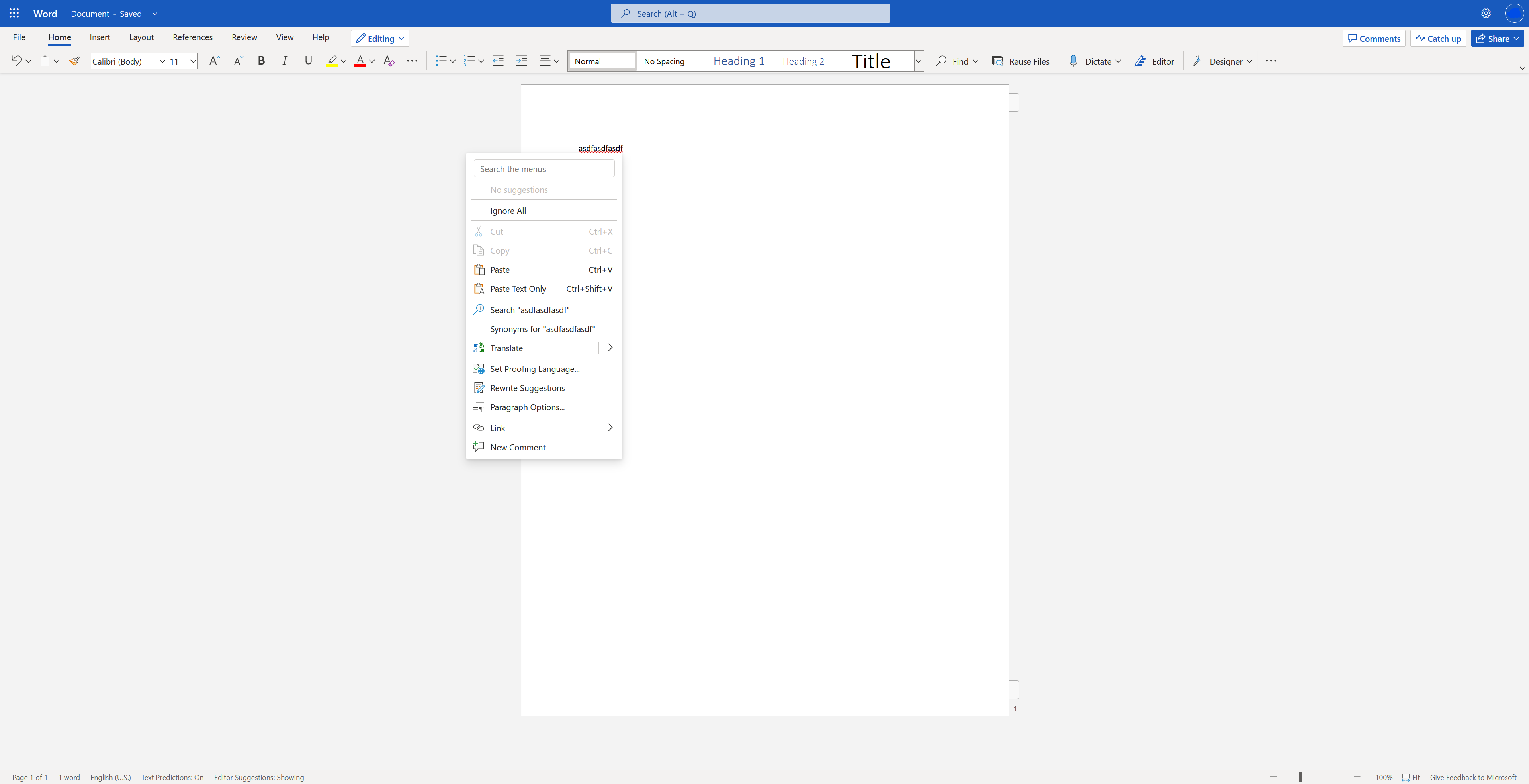Open the Editor pen icon
This screenshot has width=1529, height=784.
click(x=1140, y=61)
